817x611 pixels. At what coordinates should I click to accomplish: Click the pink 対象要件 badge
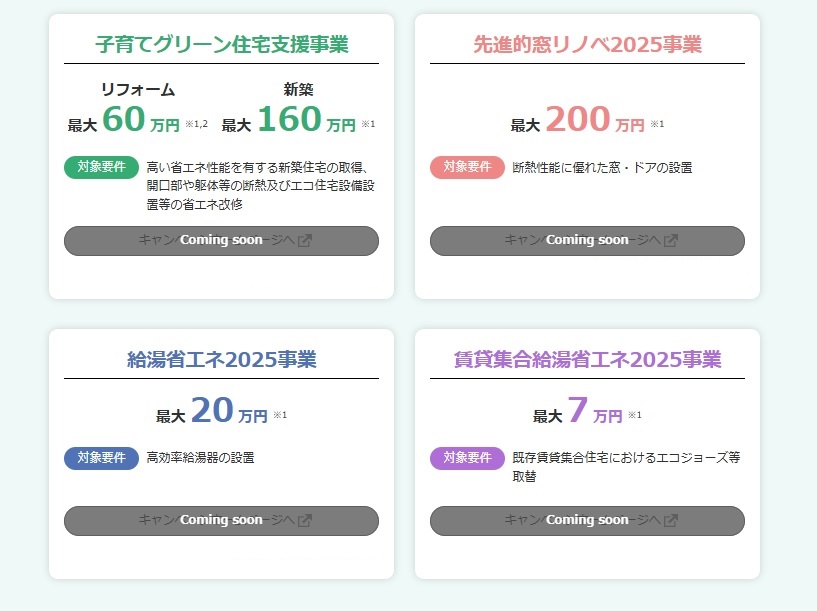(467, 167)
